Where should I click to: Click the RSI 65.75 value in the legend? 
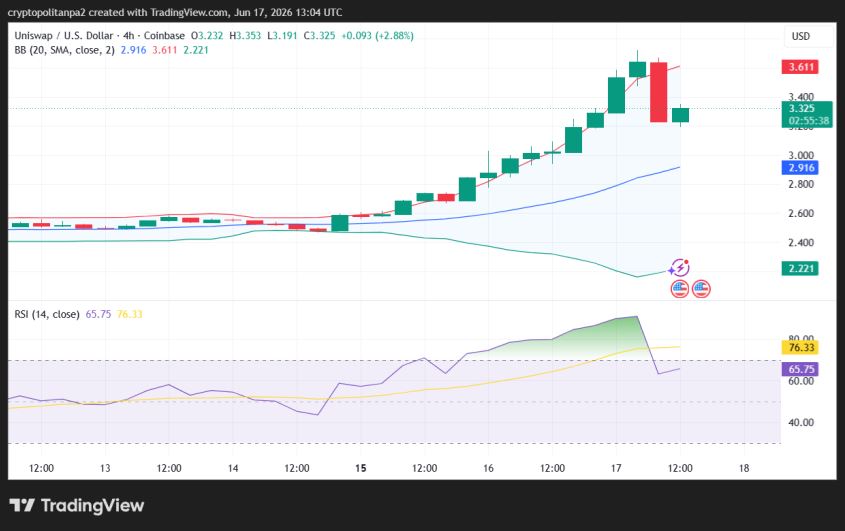pyautogui.click(x=98, y=314)
